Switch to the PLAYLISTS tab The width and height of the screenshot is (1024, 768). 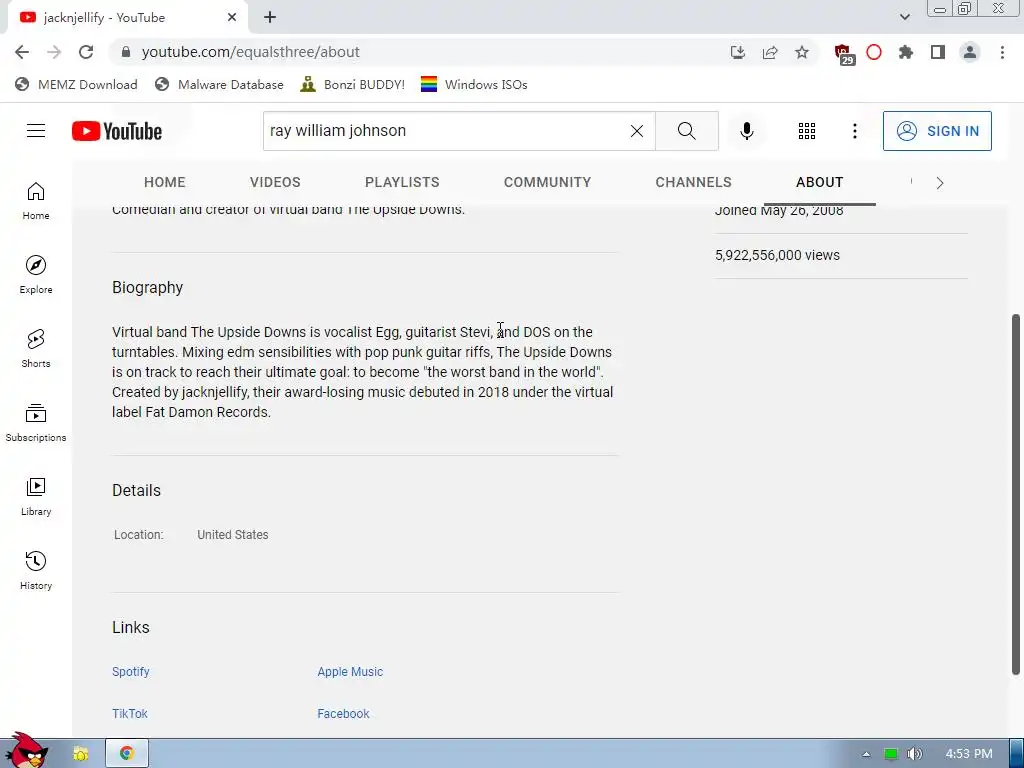[402, 182]
